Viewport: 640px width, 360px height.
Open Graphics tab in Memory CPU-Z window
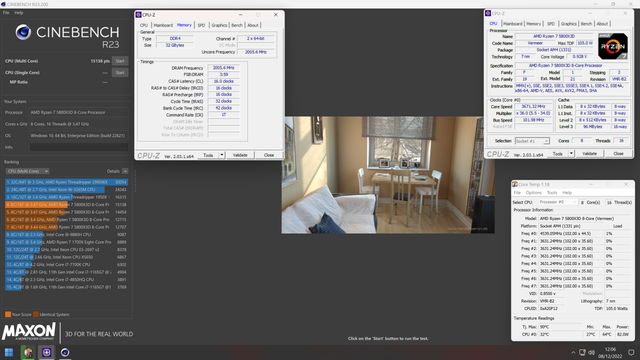click(219, 25)
